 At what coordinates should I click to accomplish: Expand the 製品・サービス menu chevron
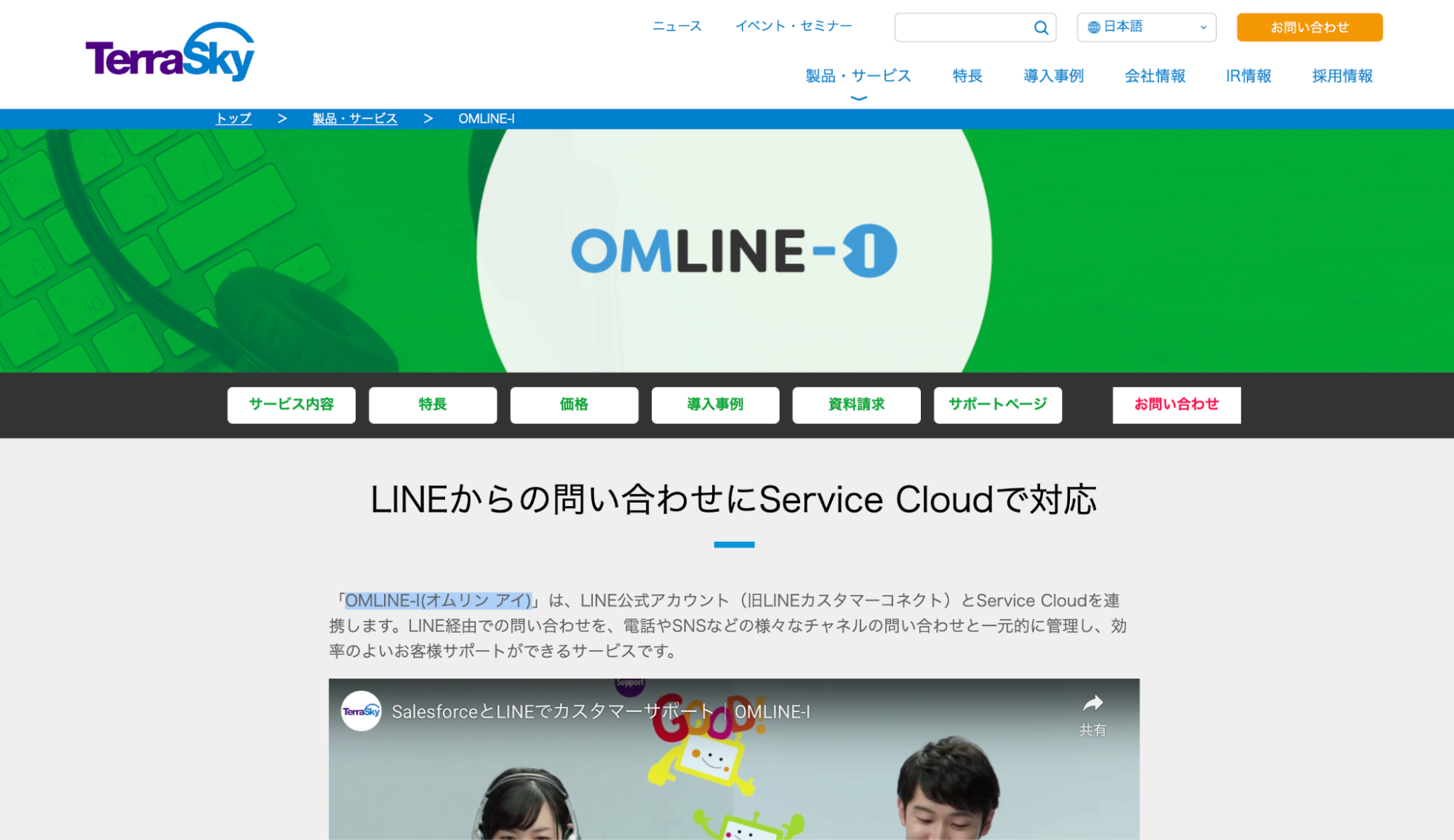858,98
